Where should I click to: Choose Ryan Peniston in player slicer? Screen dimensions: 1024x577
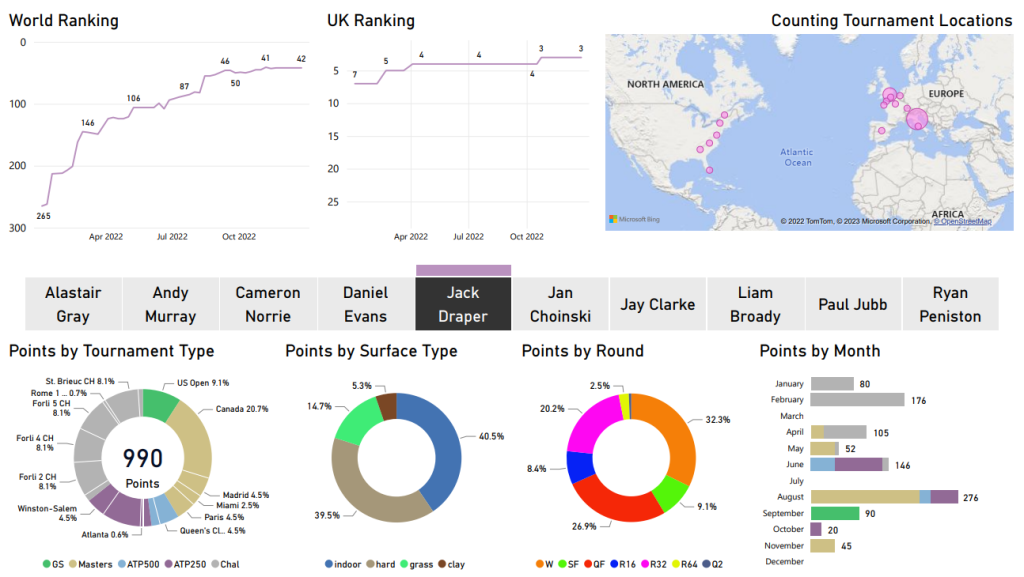(x=950, y=304)
